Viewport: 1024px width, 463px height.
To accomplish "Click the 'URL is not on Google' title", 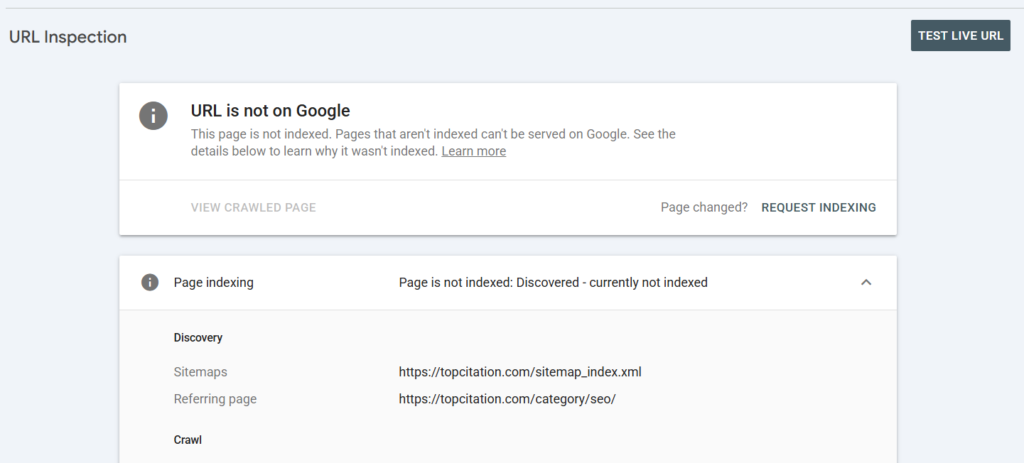I will 270,110.
